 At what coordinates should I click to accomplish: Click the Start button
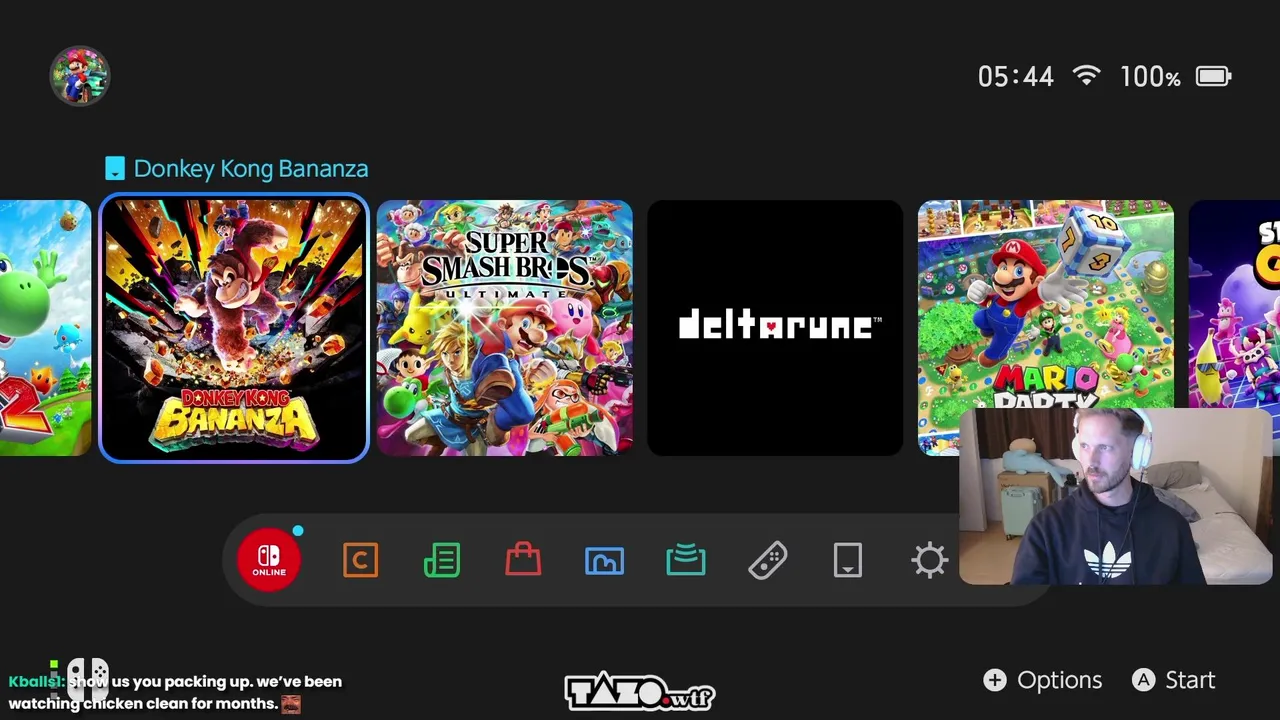[1174, 680]
